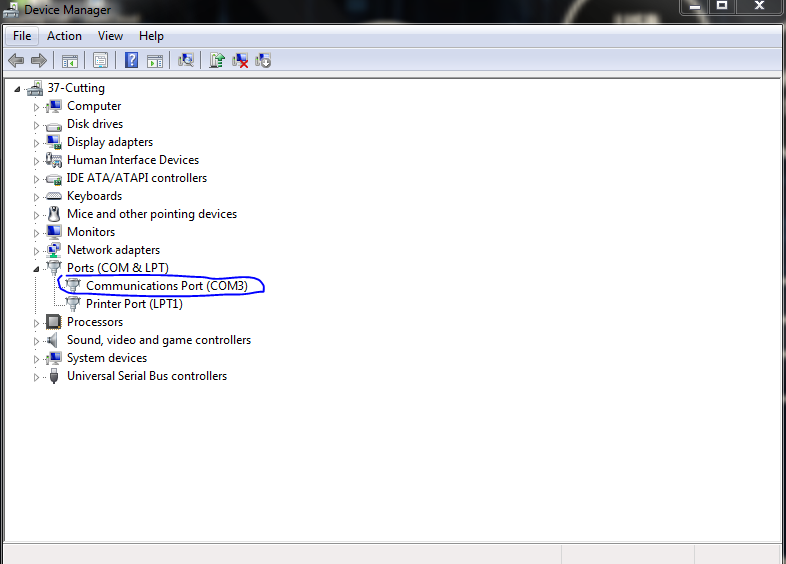Click the 37-Cutting computer root icon
786x564 pixels.
(35, 88)
